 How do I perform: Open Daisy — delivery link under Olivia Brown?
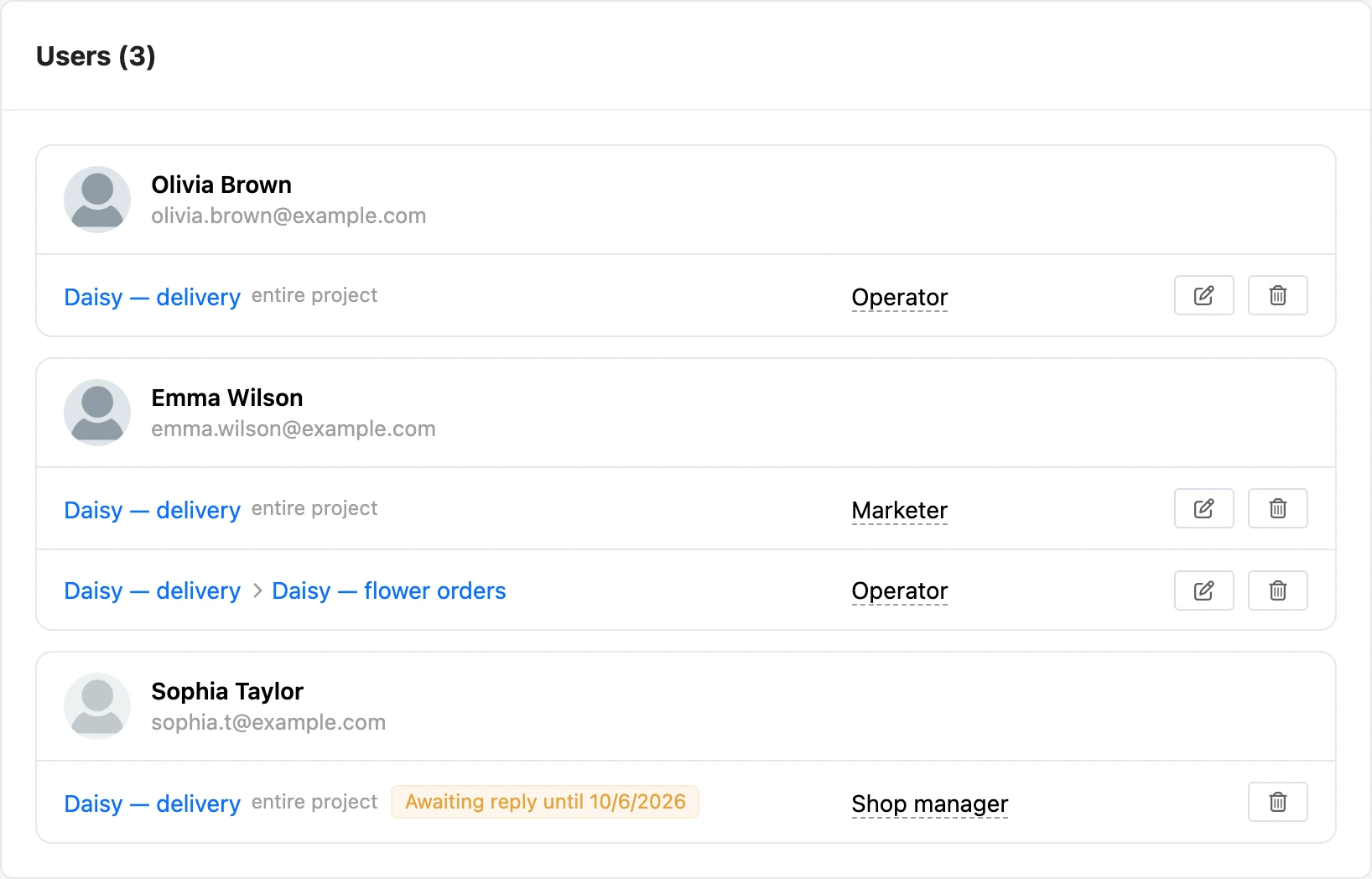pyautogui.click(x=152, y=297)
